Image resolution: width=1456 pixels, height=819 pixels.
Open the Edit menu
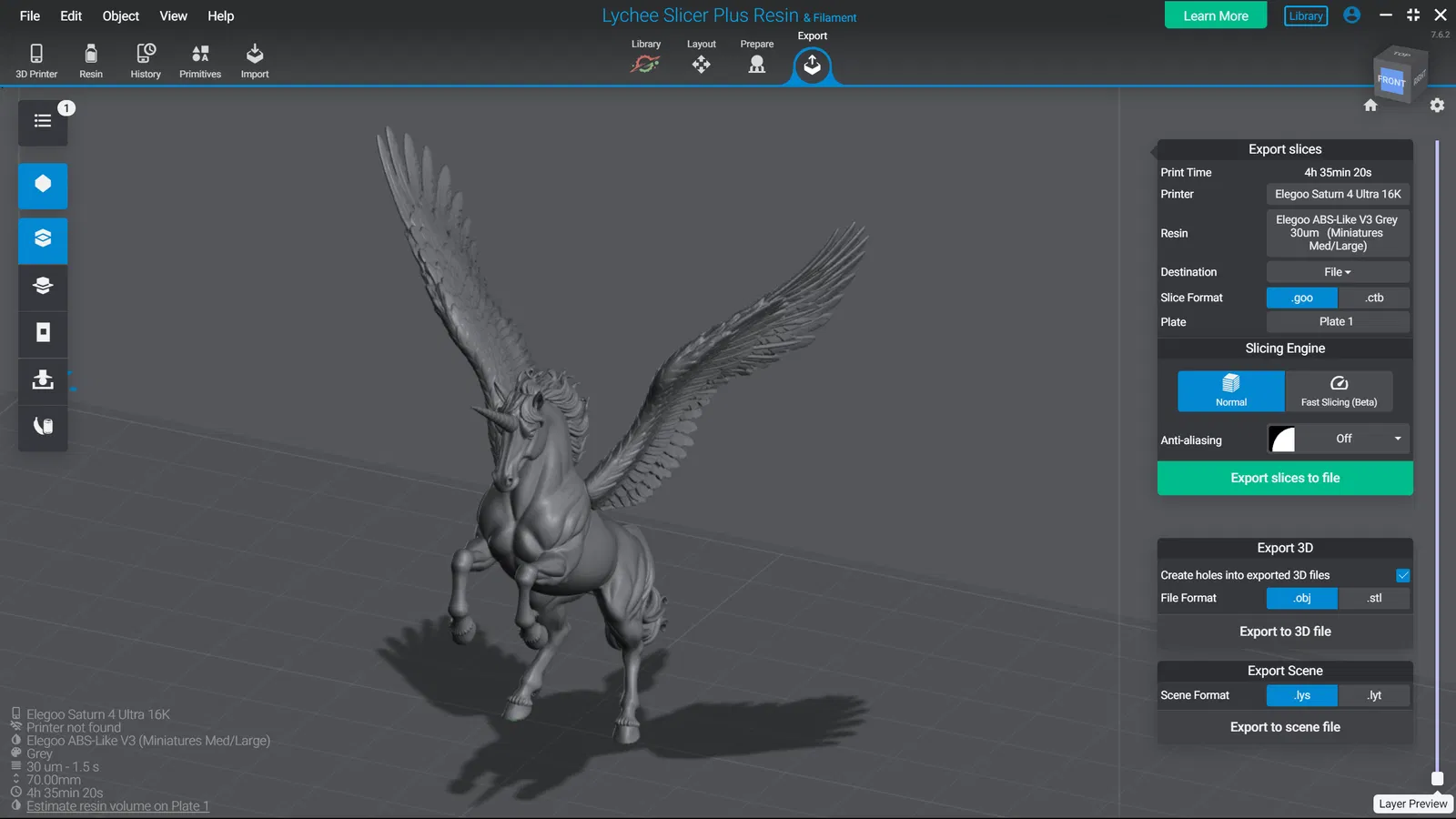point(71,15)
